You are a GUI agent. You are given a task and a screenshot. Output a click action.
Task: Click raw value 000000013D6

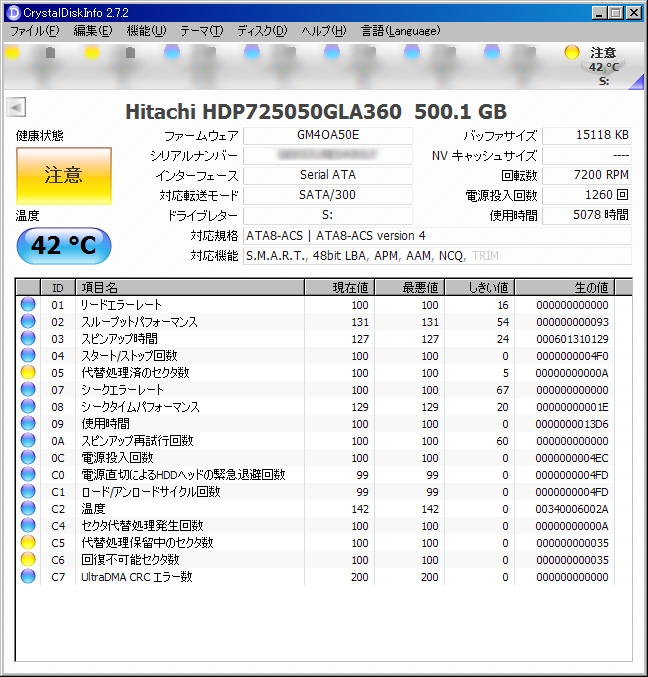[572, 424]
